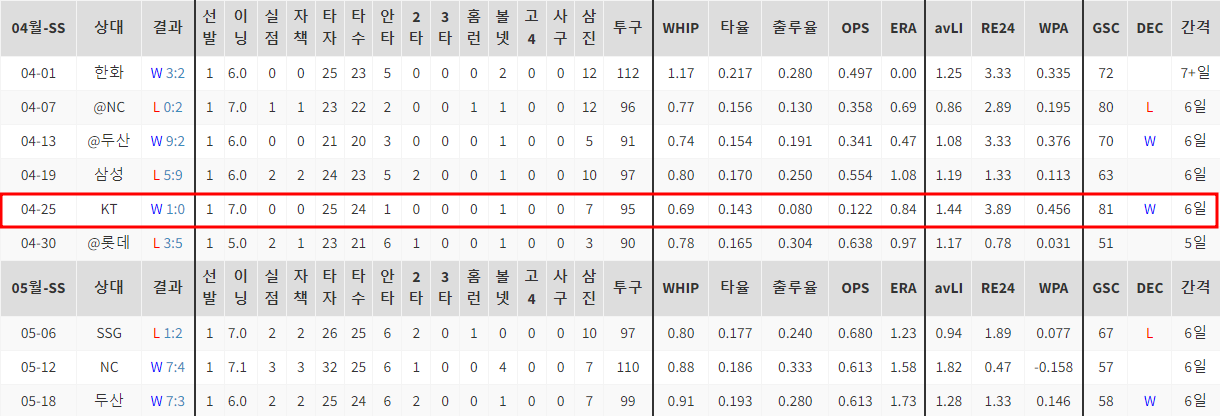Click the OPS column header in April table
Viewport: 1220px width, 416px height.
click(855, 29)
